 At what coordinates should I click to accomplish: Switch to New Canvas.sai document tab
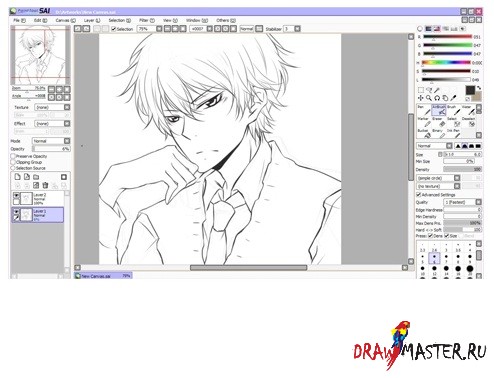pos(103,276)
